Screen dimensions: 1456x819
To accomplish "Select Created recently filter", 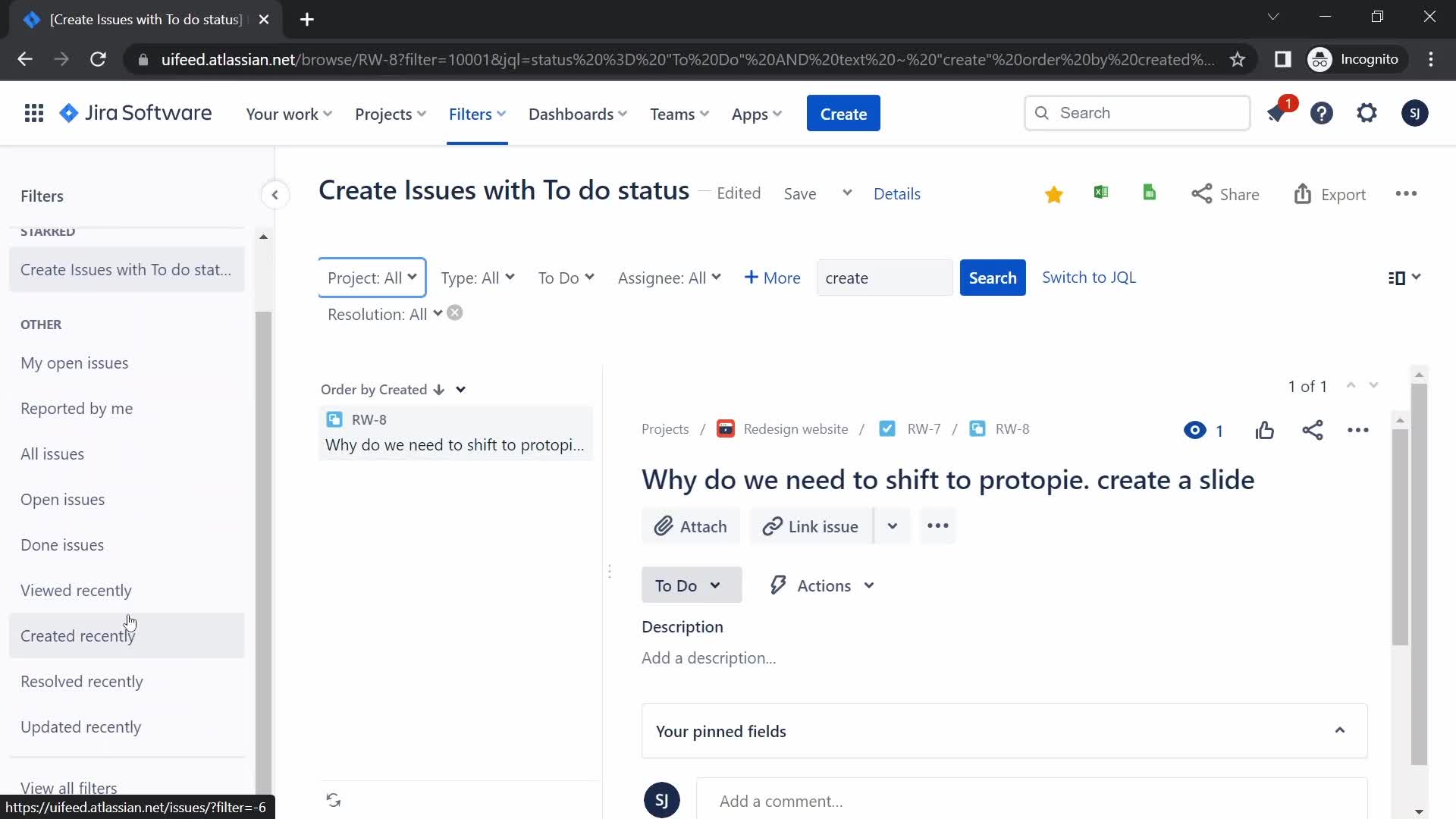I will click(127, 635).
